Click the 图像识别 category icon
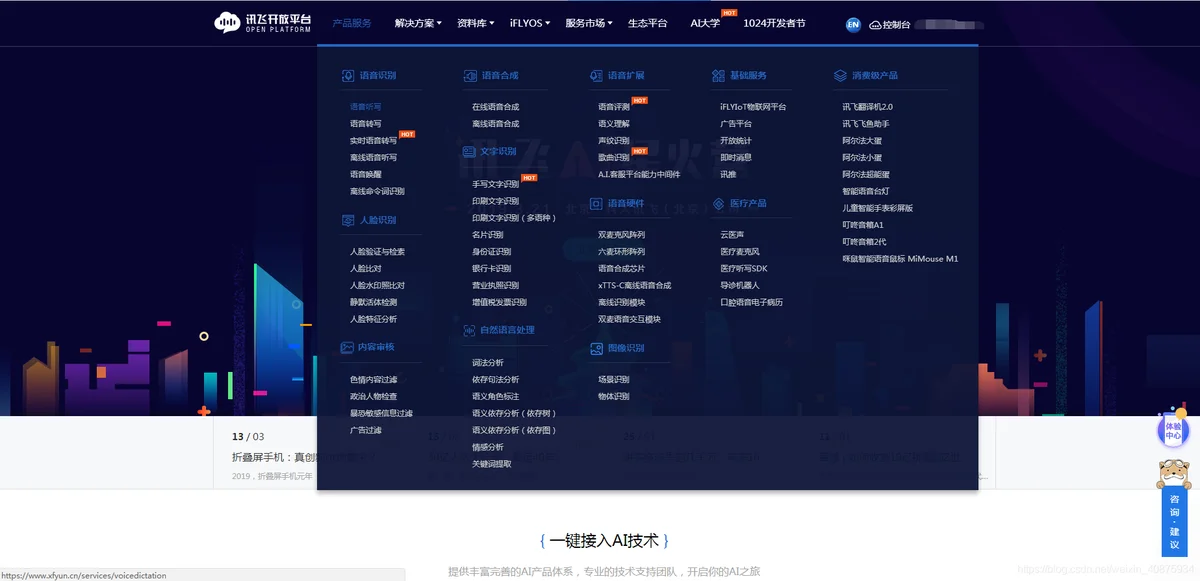 (596, 348)
